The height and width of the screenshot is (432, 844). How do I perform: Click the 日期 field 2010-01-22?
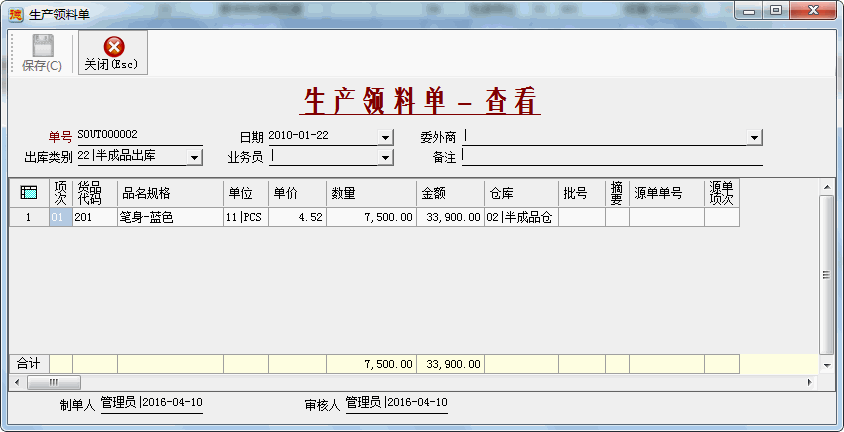click(x=323, y=136)
